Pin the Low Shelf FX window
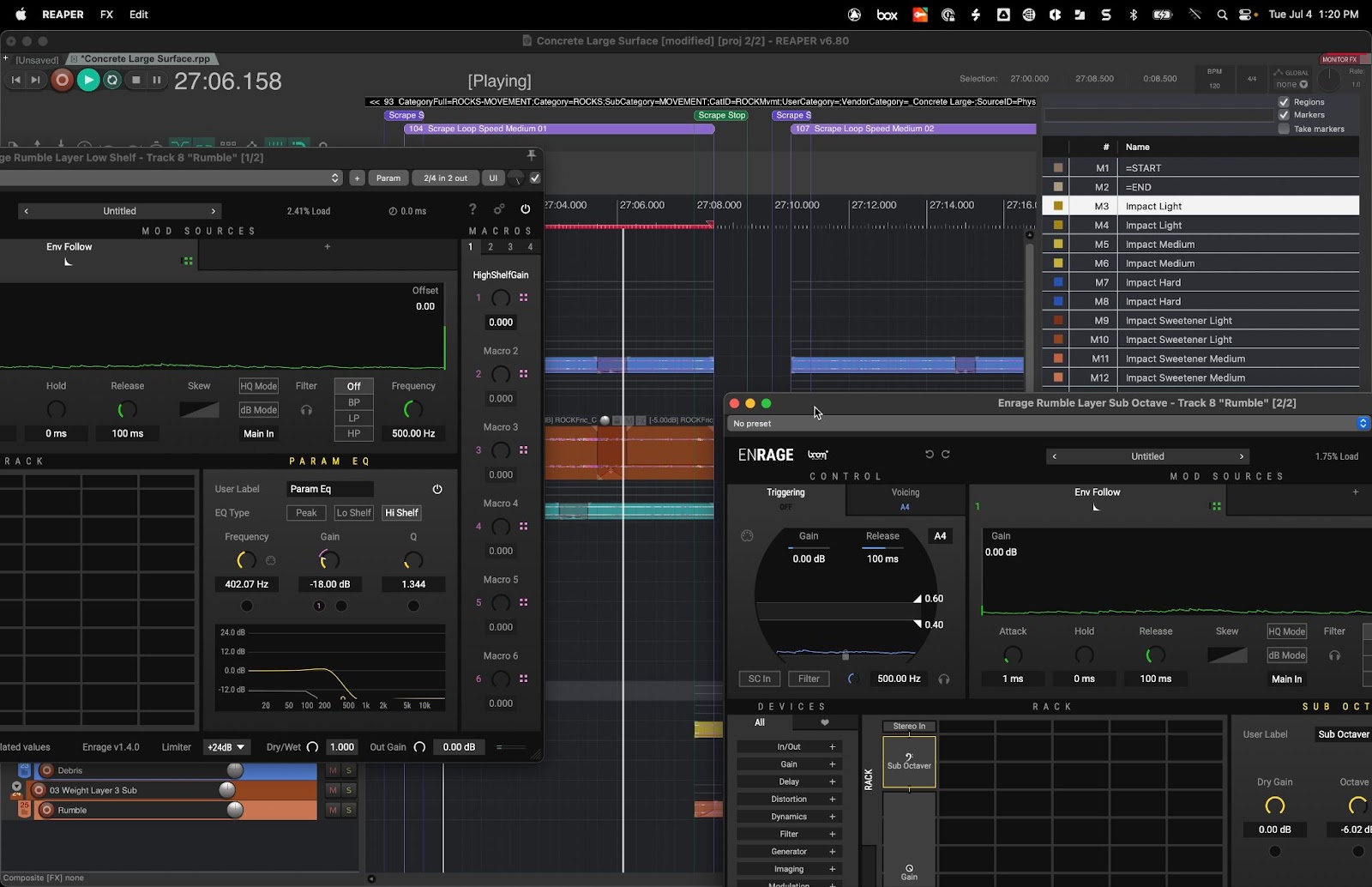The image size is (1372, 887). tap(531, 155)
